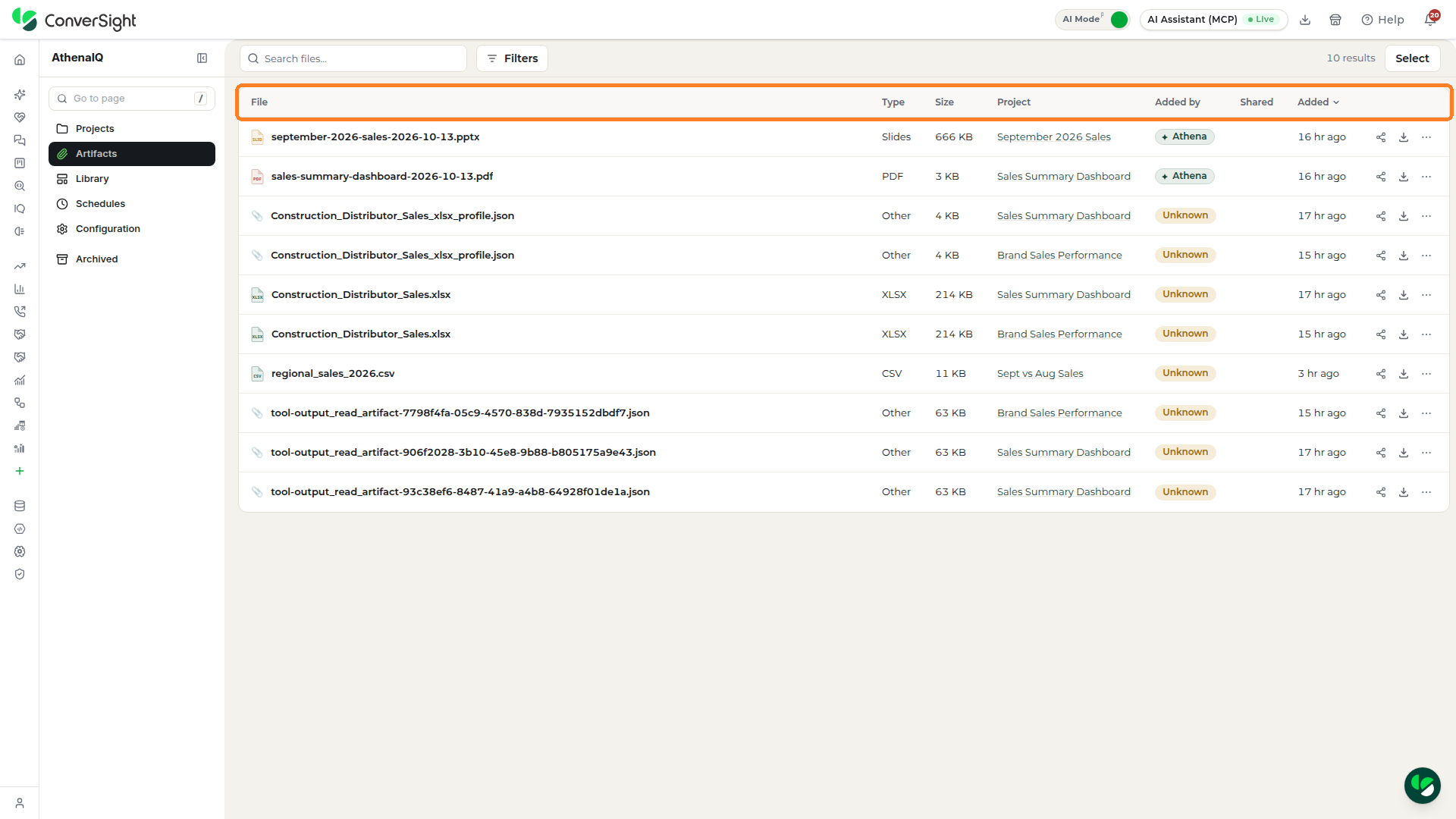Image resolution: width=1456 pixels, height=819 pixels.
Task: Click the Select button
Action: (x=1412, y=58)
